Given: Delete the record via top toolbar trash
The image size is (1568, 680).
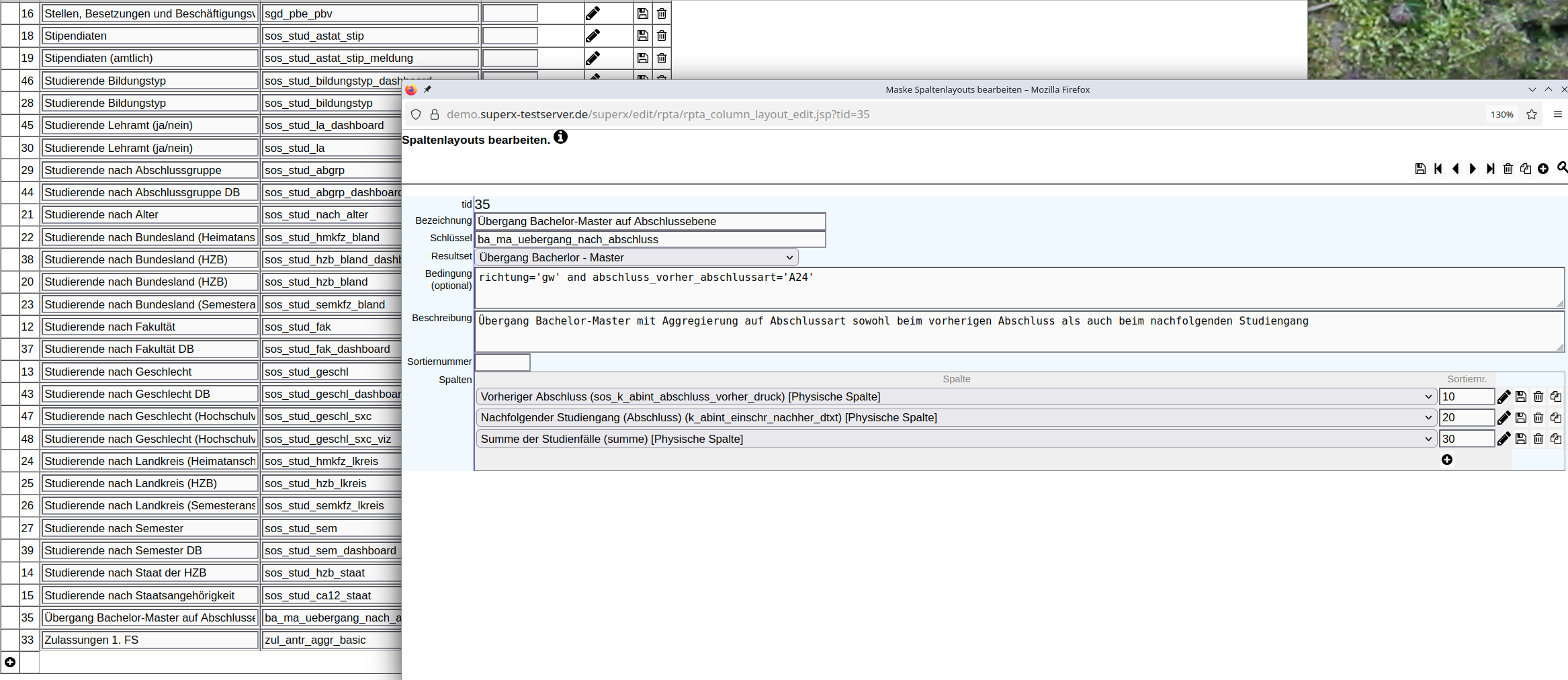Looking at the screenshot, I should tap(1508, 169).
